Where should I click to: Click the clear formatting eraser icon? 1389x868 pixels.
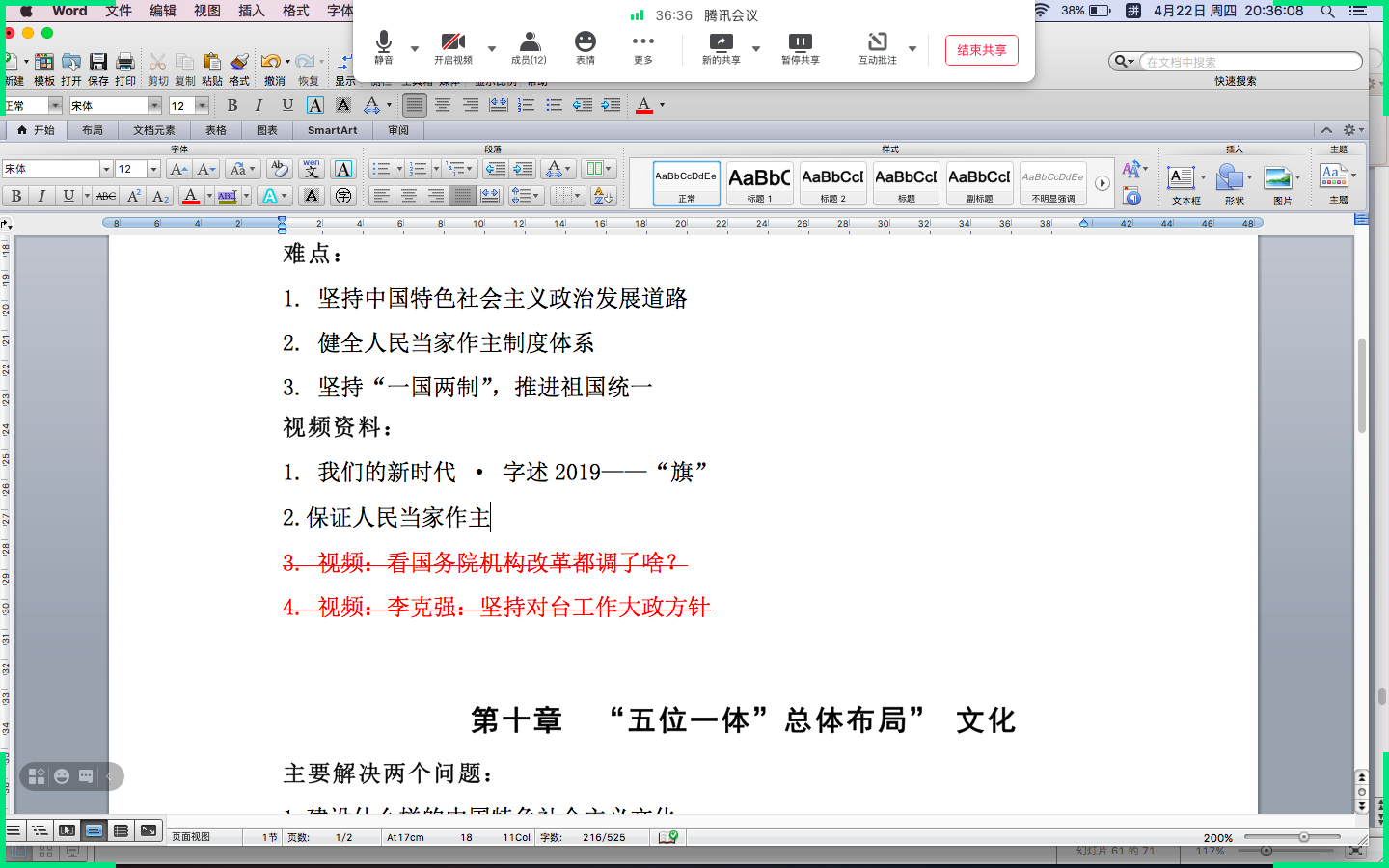(279, 170)
